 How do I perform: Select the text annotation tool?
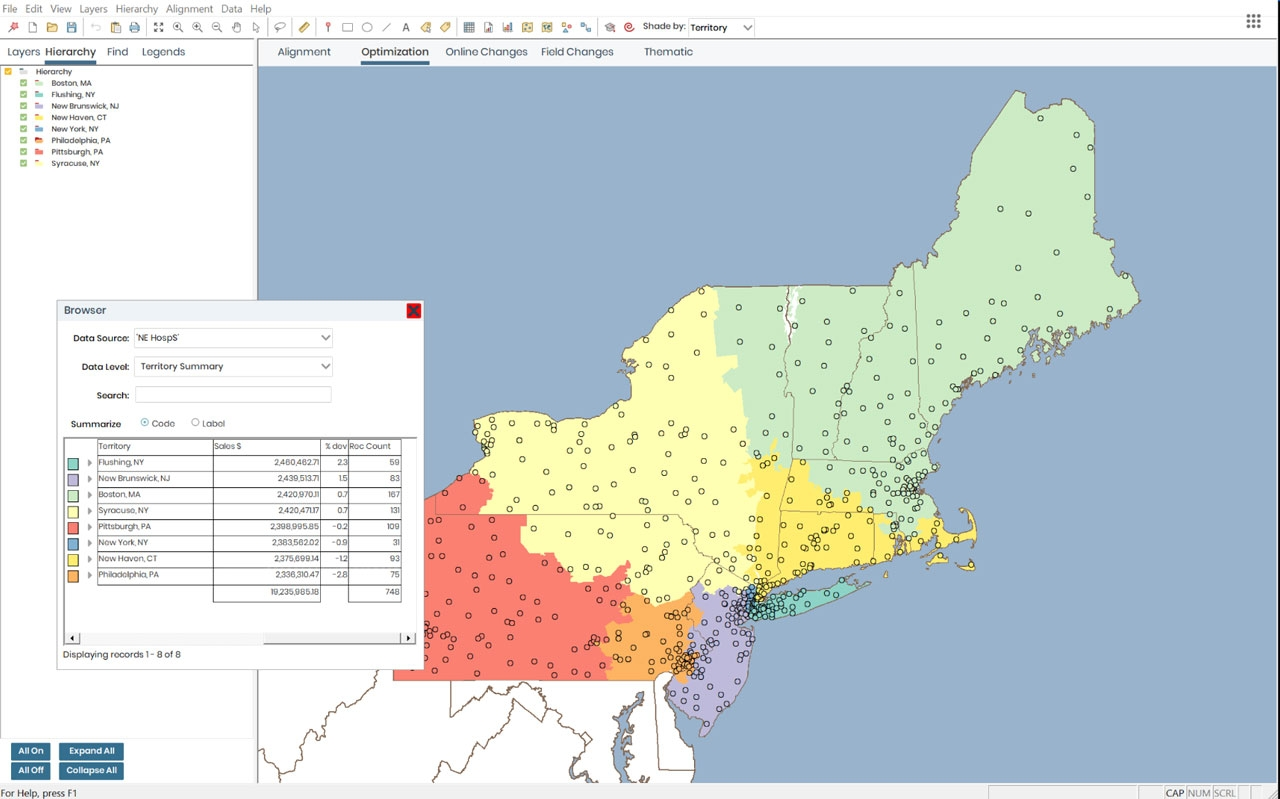click(405, 27)
